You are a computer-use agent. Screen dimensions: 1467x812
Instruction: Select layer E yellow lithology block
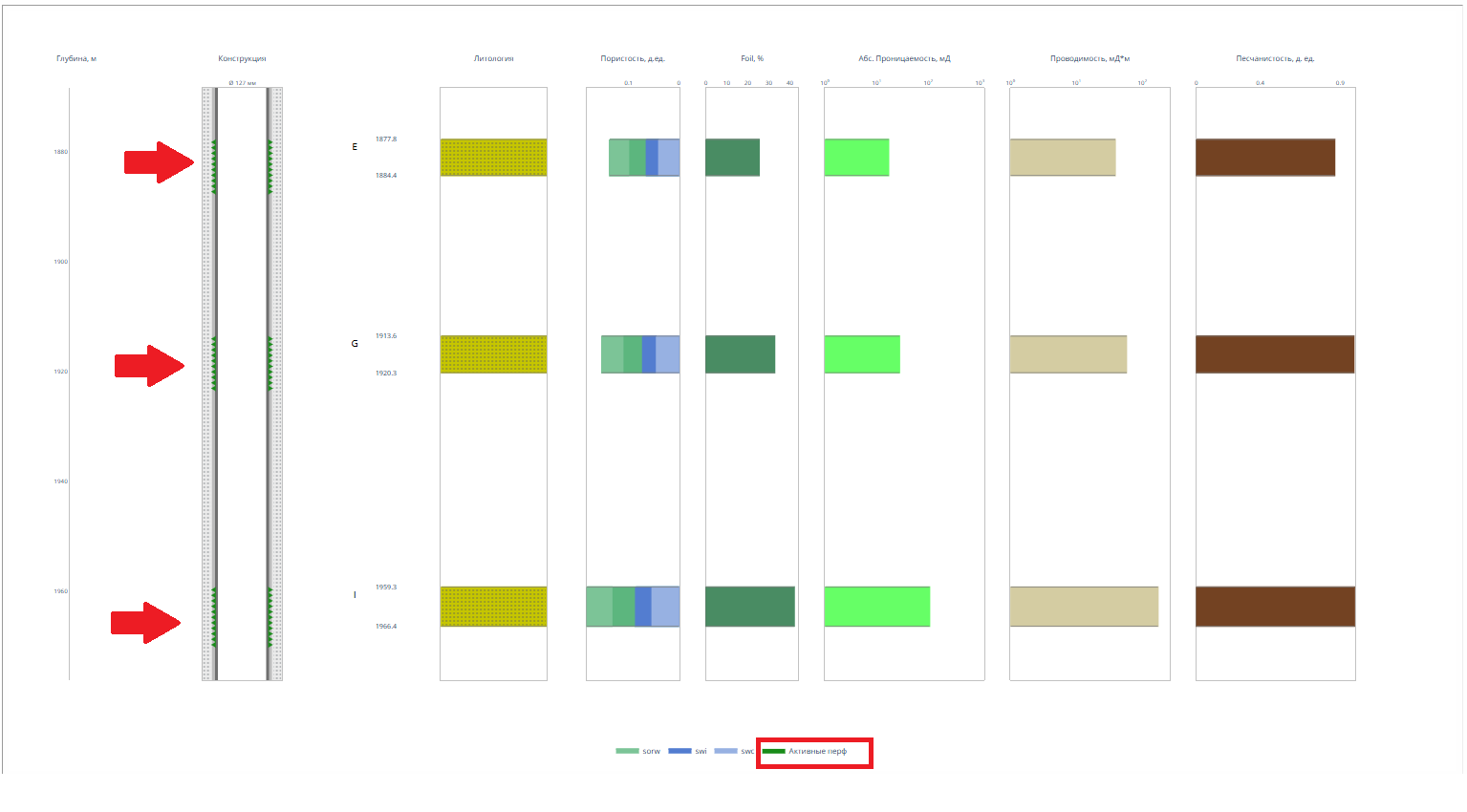tap(493, 158)
